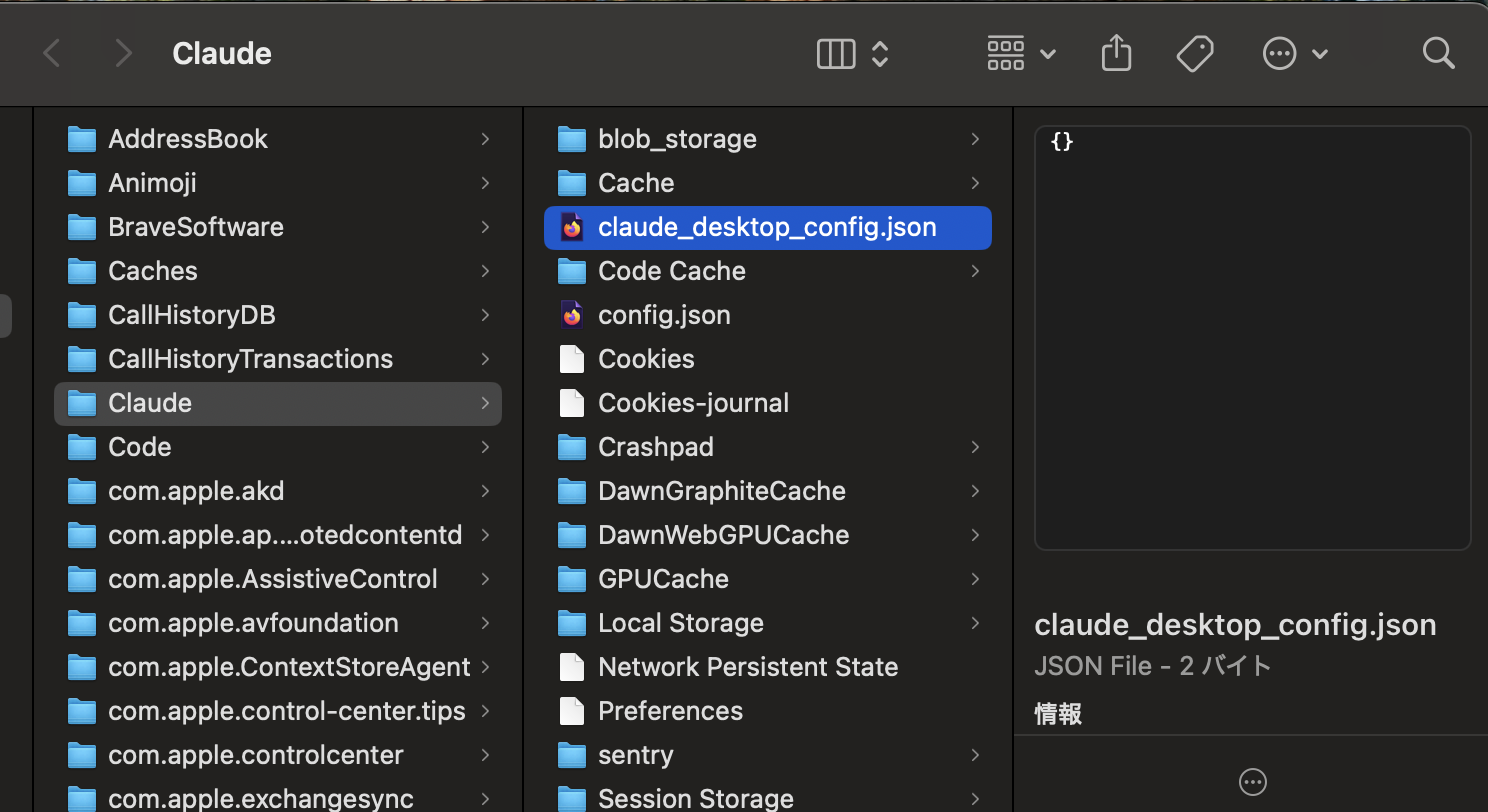Expand Caches via its chevron
Image resolution: width=1488 pixels, height=812 pixels.
pyautogui.click(x=485, y=271)
